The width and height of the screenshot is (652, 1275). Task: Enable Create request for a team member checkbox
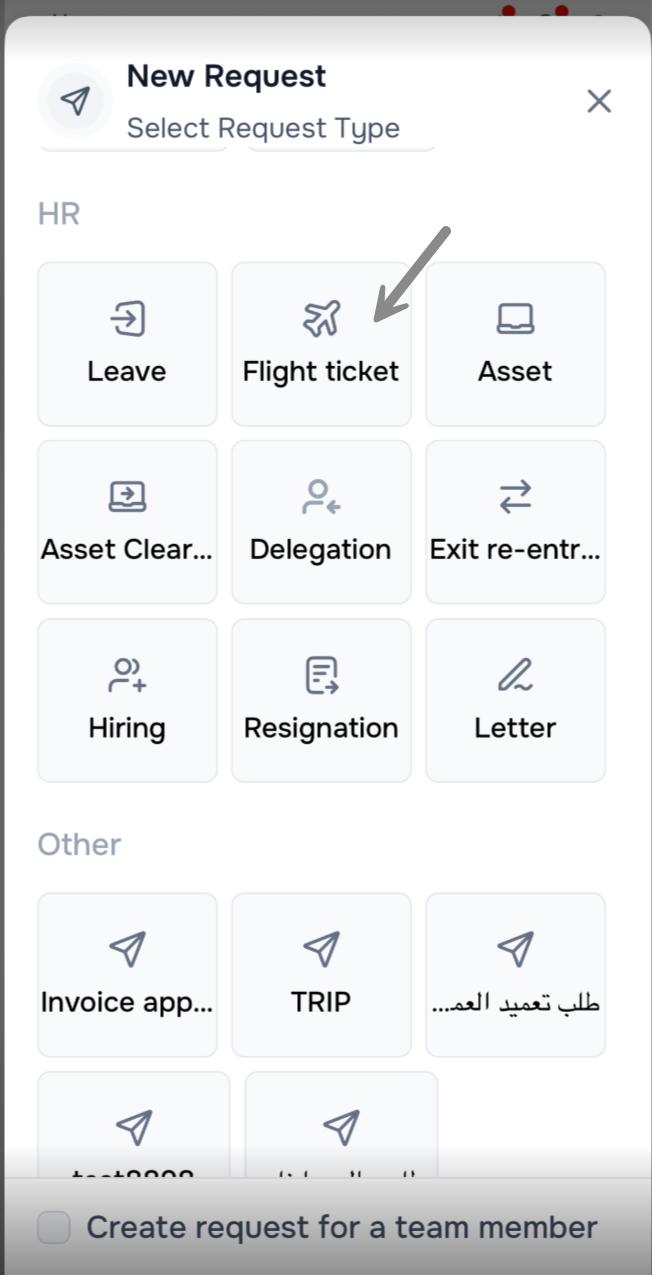click(x=54, y=1227)
